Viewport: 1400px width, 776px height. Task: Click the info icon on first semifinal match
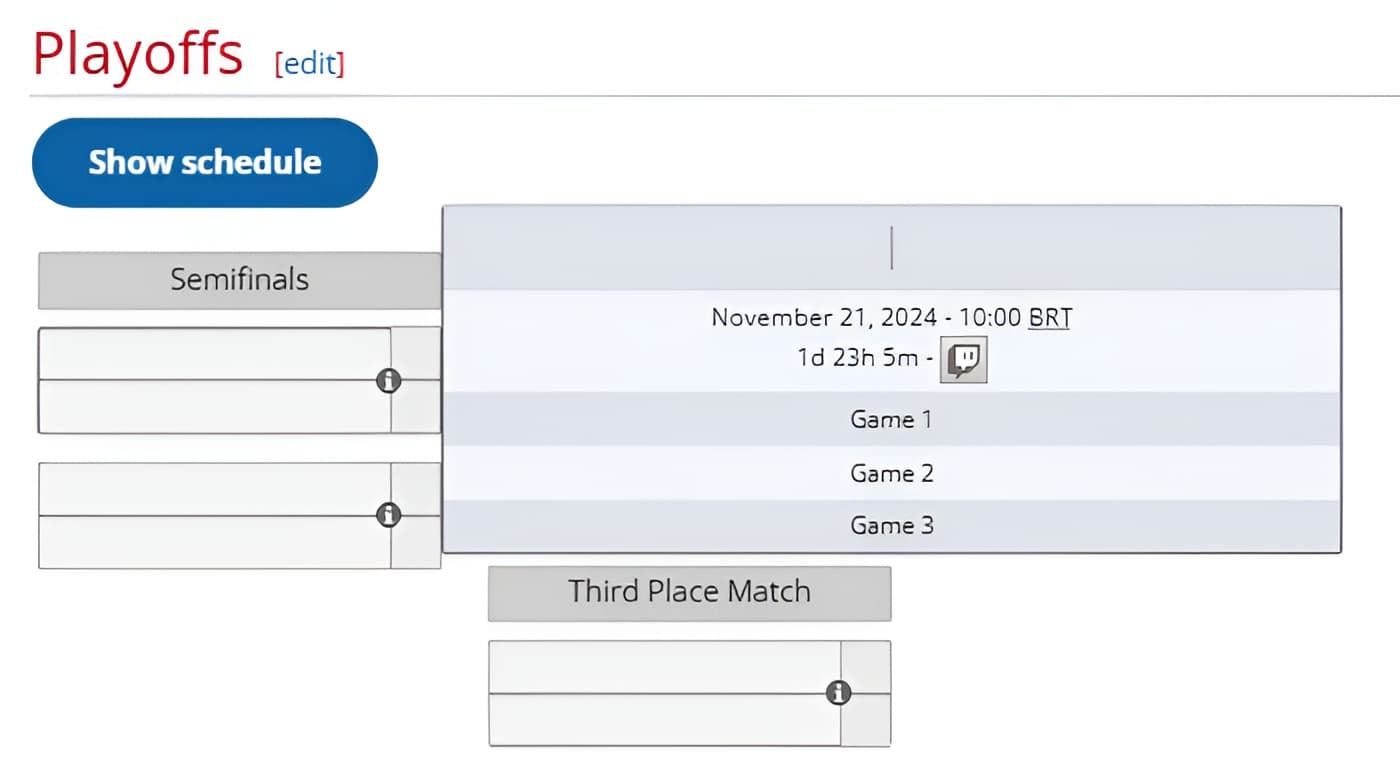[389, 381]
